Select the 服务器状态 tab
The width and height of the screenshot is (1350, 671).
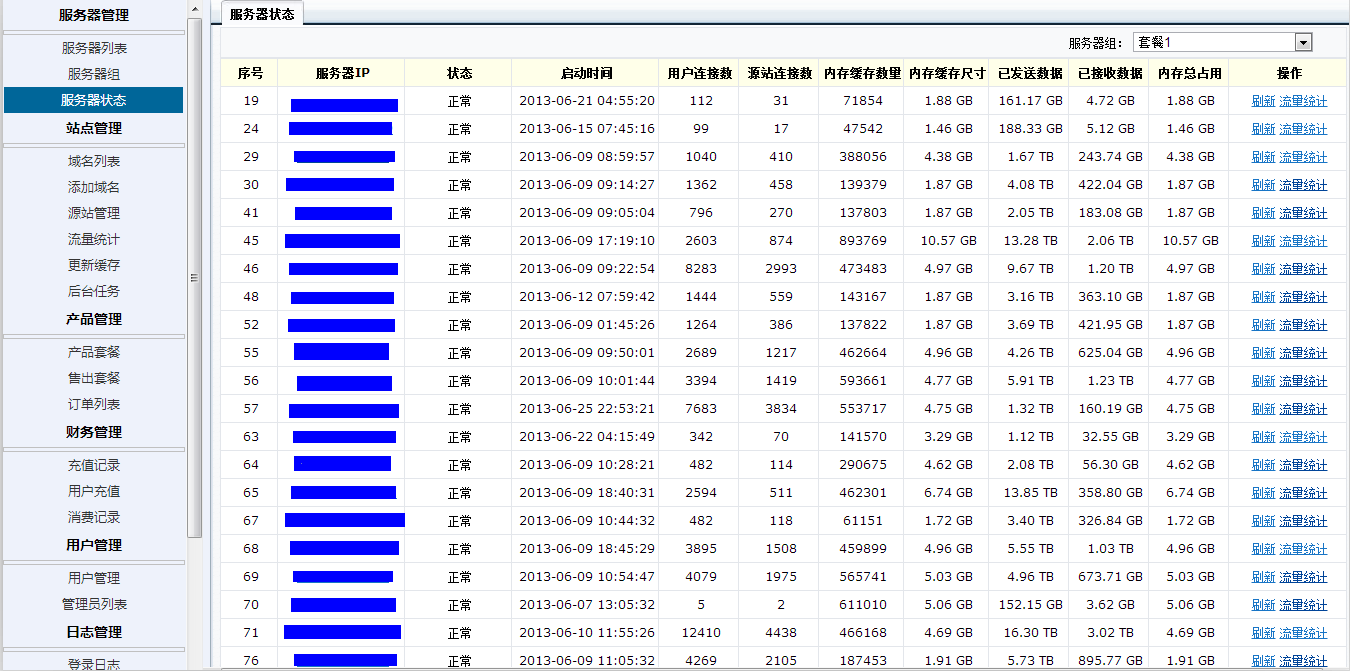coord(262,14)
